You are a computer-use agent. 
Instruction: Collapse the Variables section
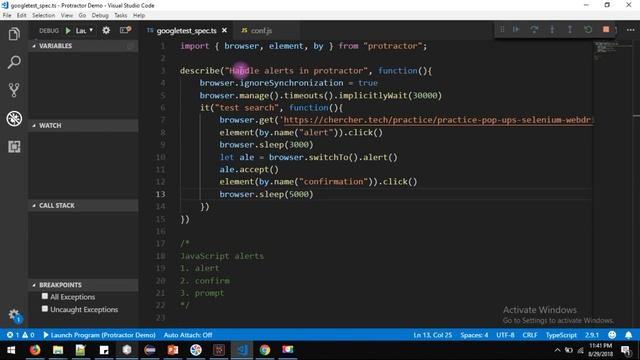(83, 46)
